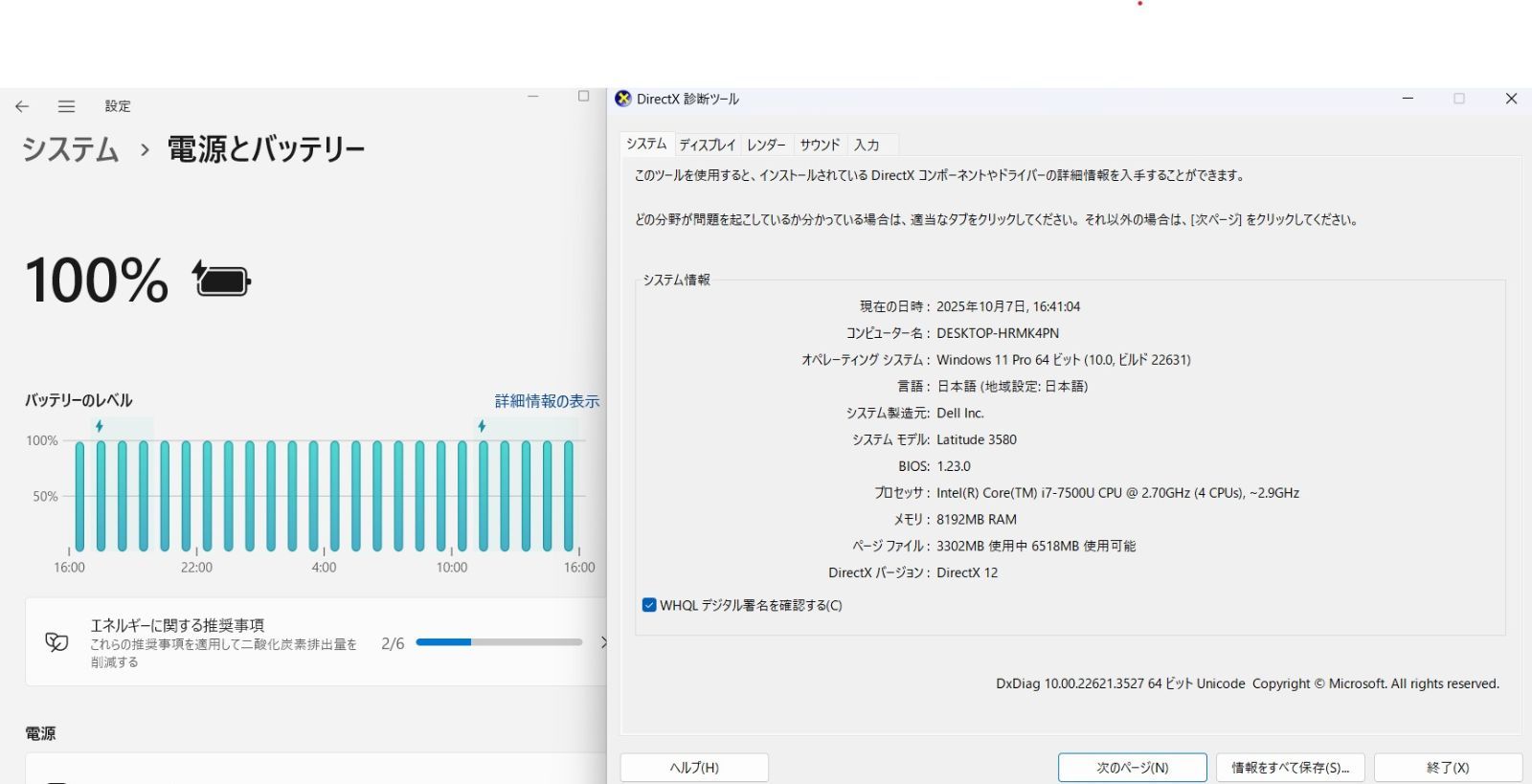Viewport: 1532px width, 784px height.
Task: Close the DirectX diagnostic tool window
Action: 1511,99
